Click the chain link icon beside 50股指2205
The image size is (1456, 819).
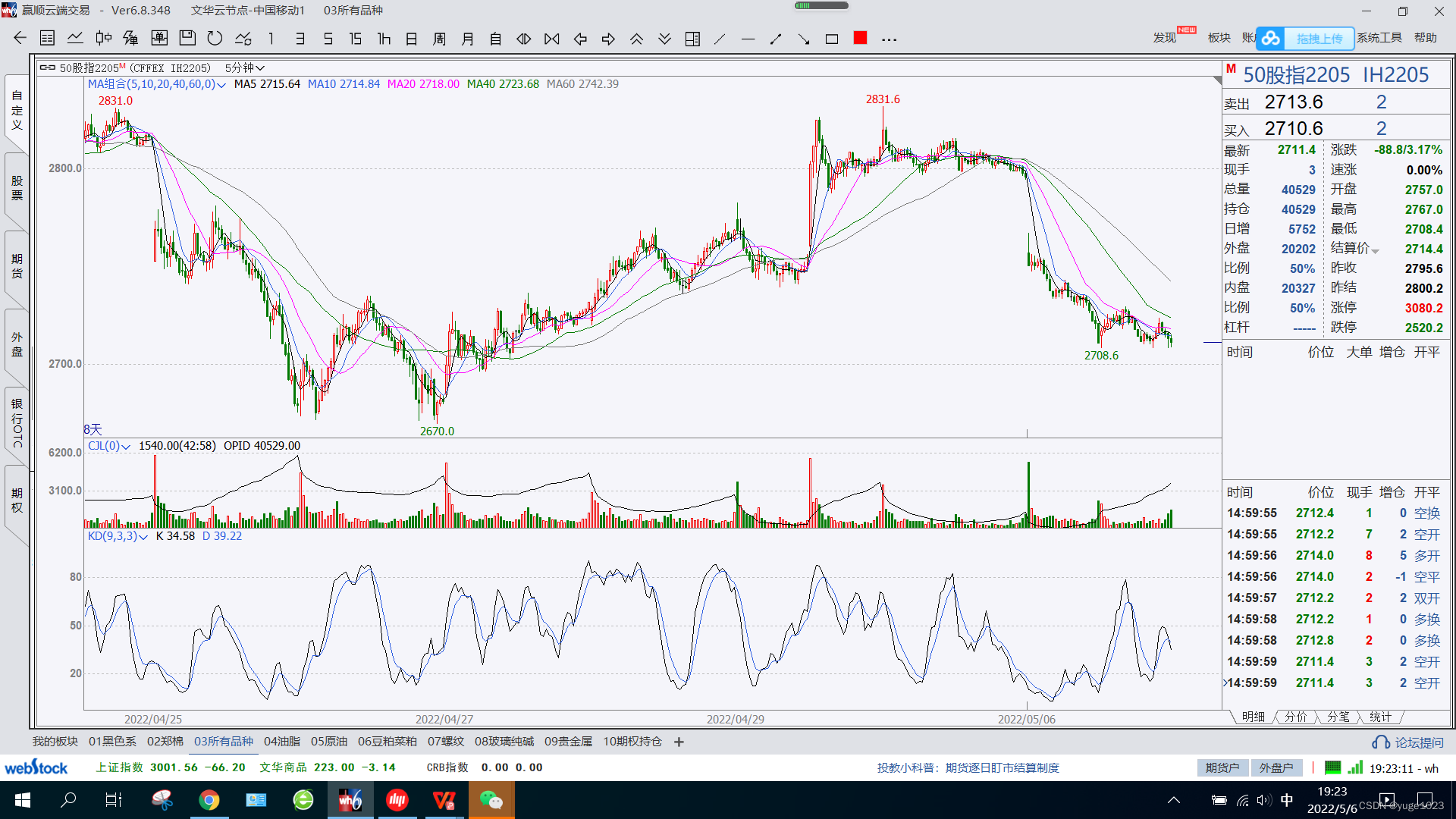[x=47, y=67]
